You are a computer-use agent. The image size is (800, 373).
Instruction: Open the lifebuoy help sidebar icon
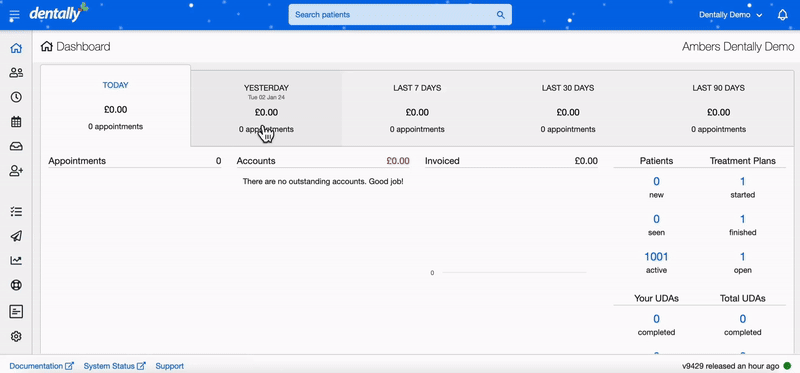coord(16,285)
